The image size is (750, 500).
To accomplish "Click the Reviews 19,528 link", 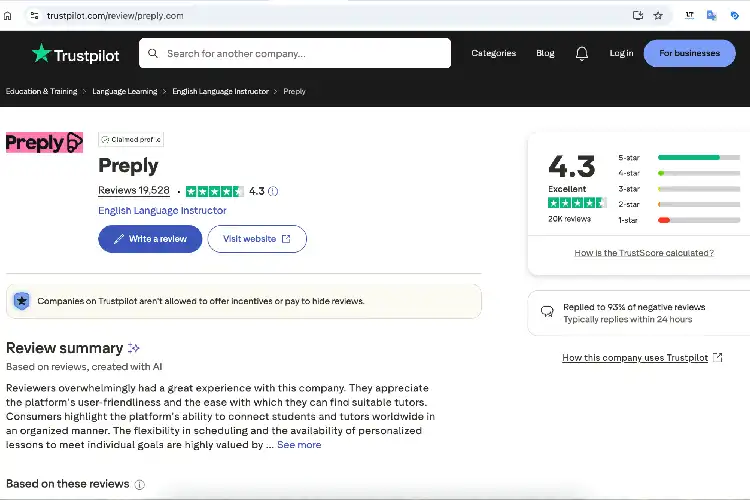I will point(134,190).
